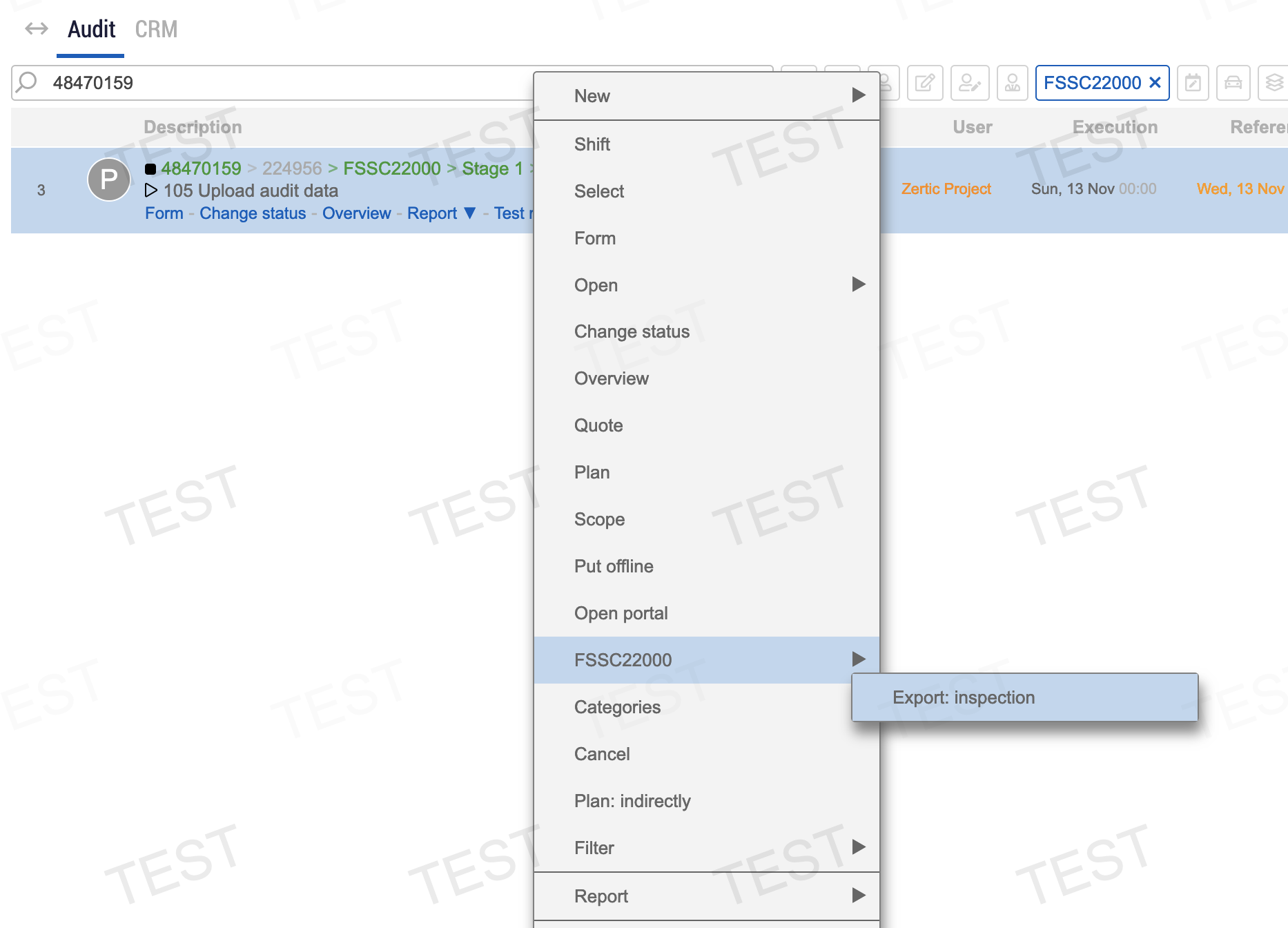Screen dimensions: 1288x928
Task: Switch to the CRM tab
Action: 156,29
